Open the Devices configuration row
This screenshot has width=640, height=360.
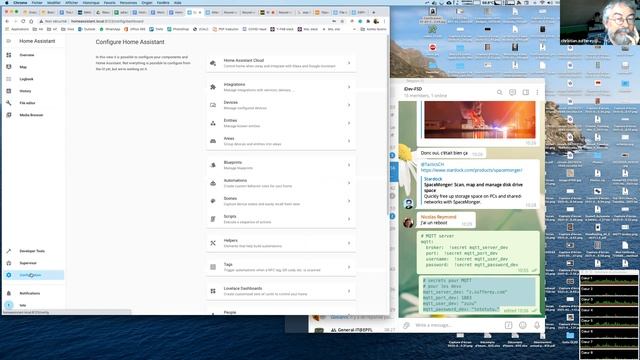click(281, 105)
